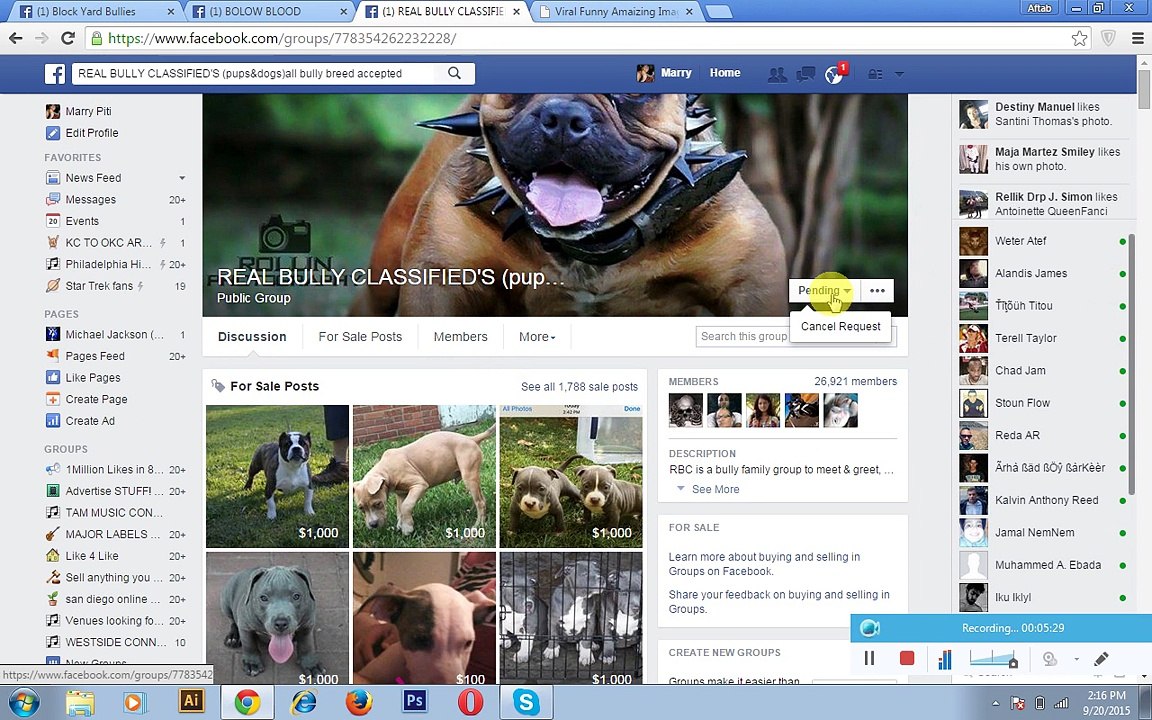Switch to Viral Funny Amazing Images tab
The height and width of the screenshot is (720, 1152).
tap(616, 11)
